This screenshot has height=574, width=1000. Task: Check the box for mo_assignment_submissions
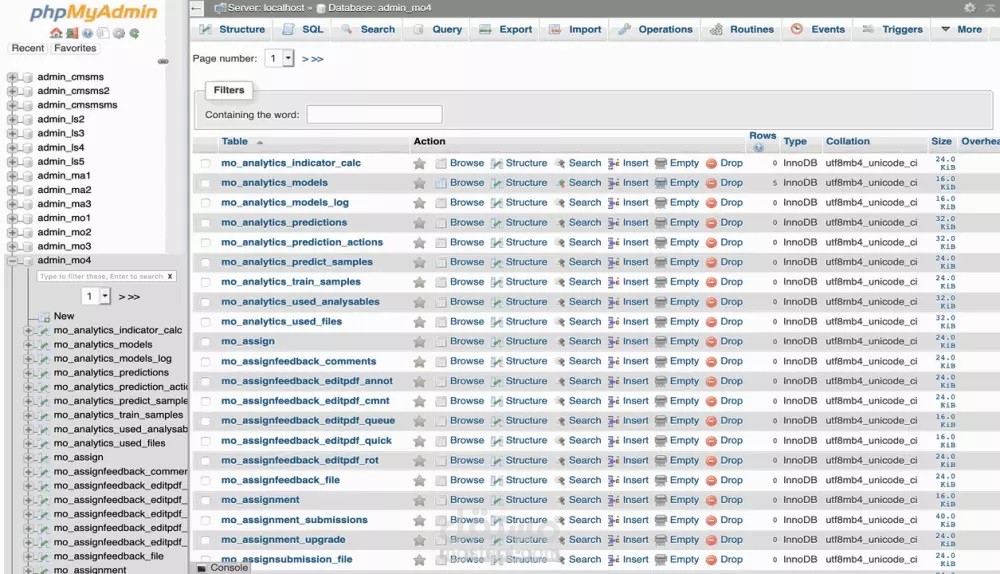click(205, 520)
